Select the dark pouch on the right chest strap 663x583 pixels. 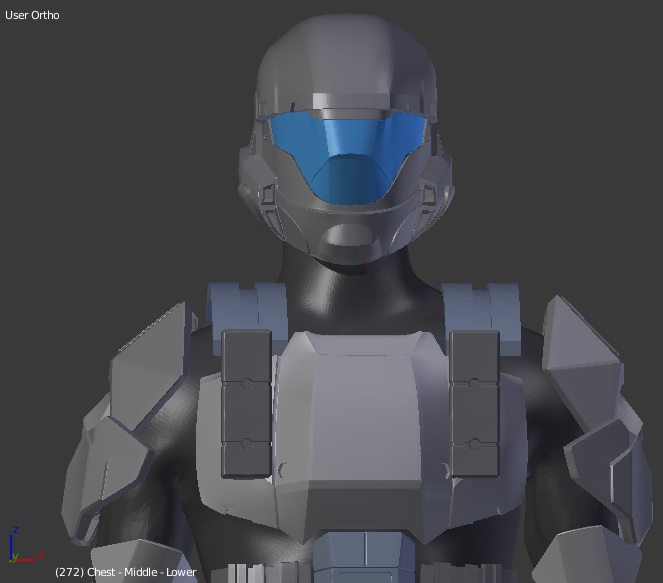[475, 404]
